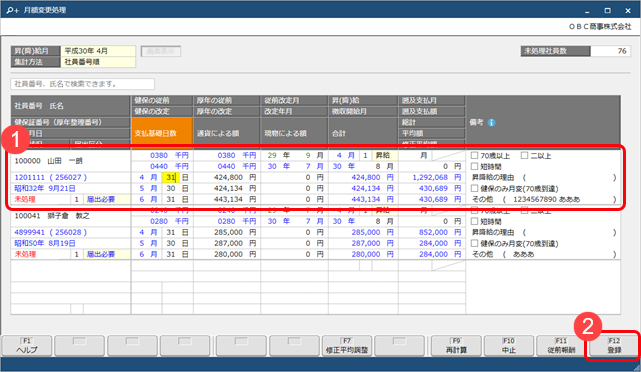Image resolution: width=641 pixels, height=372 pixels.
Task: Click the 未処理社員数 value 76
Action: point(610,51)
